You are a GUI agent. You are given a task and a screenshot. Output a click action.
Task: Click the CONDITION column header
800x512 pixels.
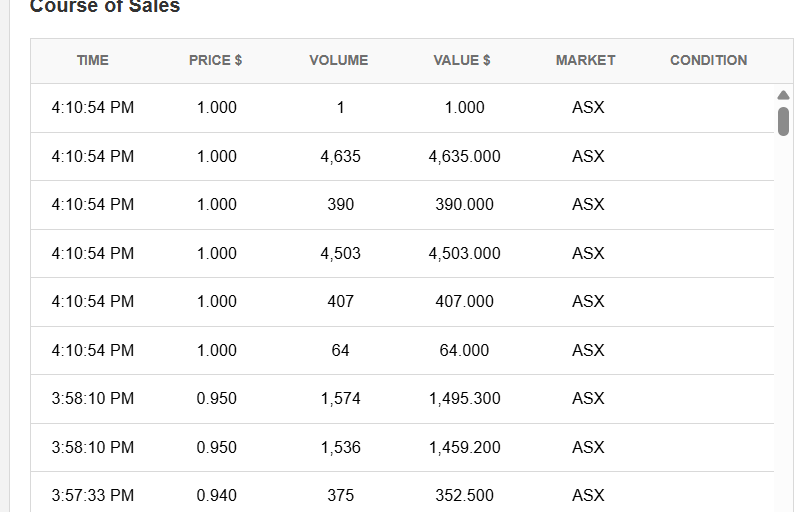[709, 60]
